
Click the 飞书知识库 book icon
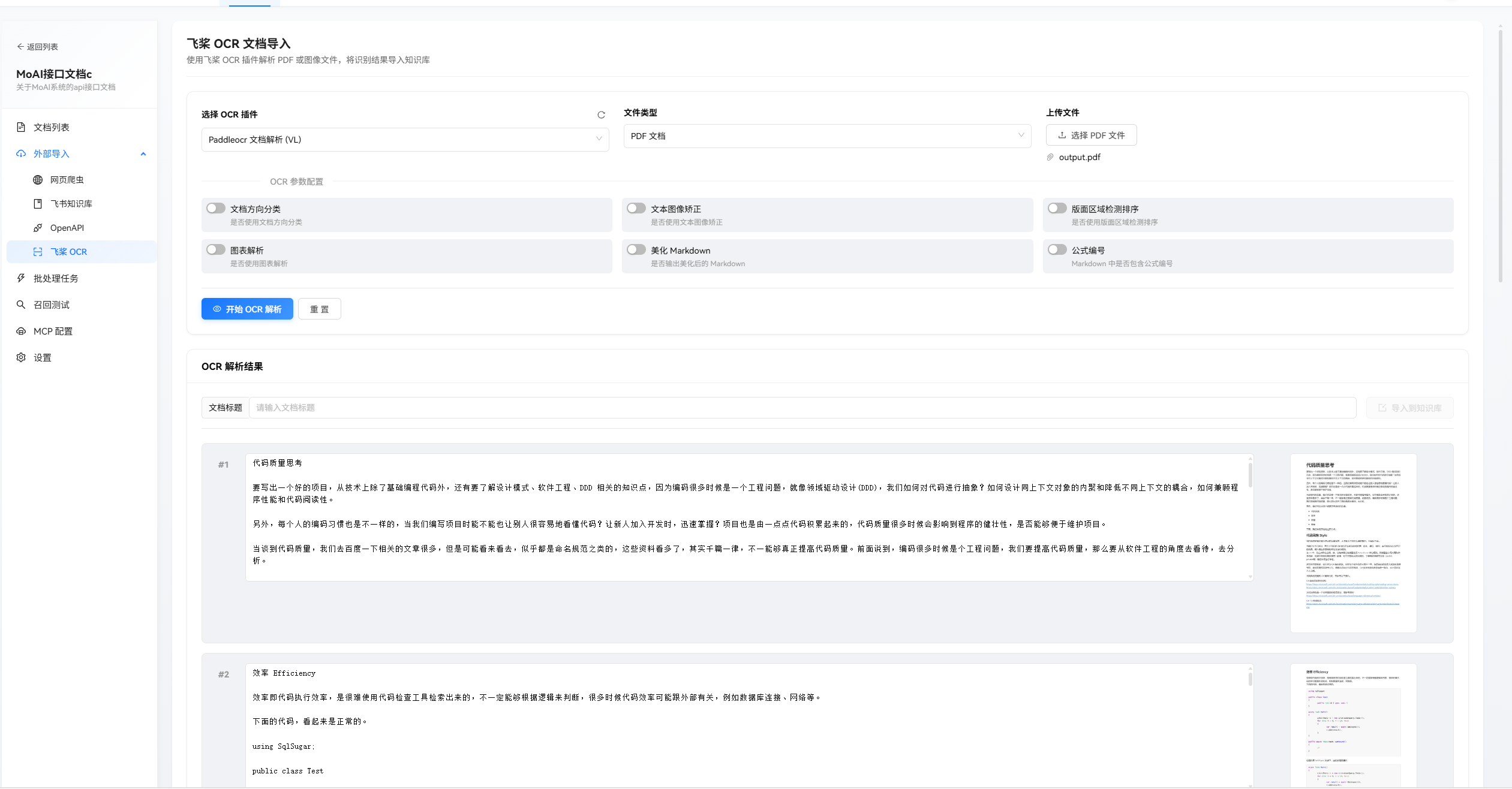[38, 204]
